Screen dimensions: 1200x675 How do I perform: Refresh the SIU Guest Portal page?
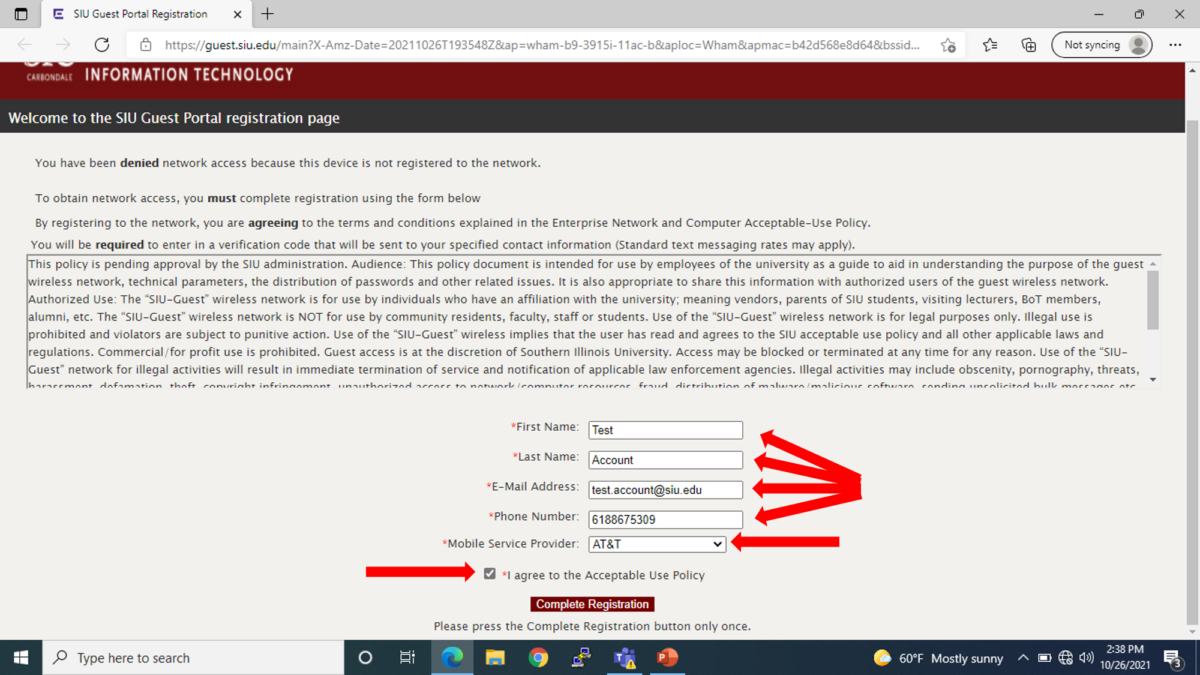tap(100, 44)
